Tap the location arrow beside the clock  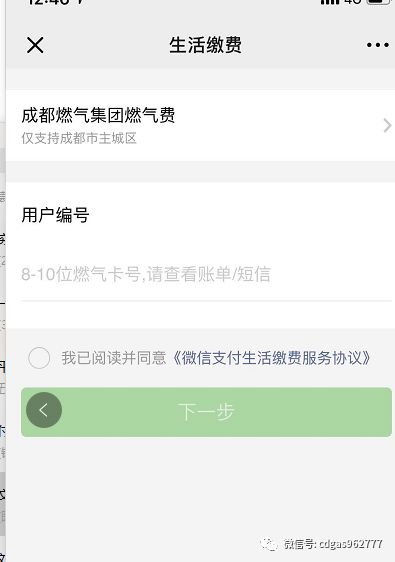click(81, 2)
